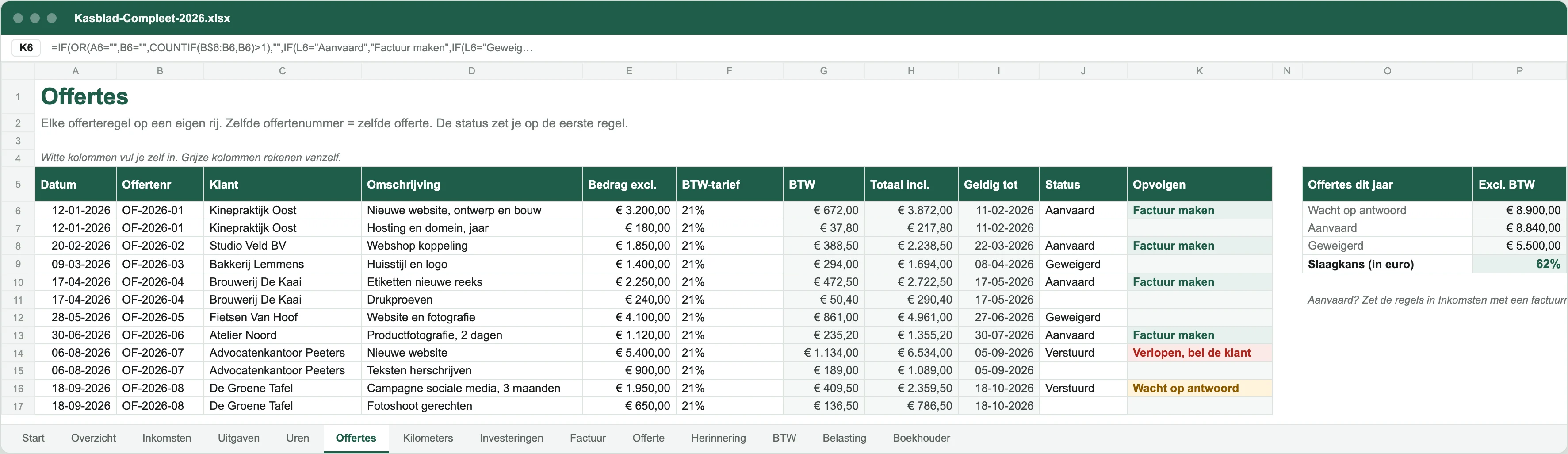Click the BTW-tarief heading cell
The width and height of the screenshot is (1568, 454).
(729, 185)
